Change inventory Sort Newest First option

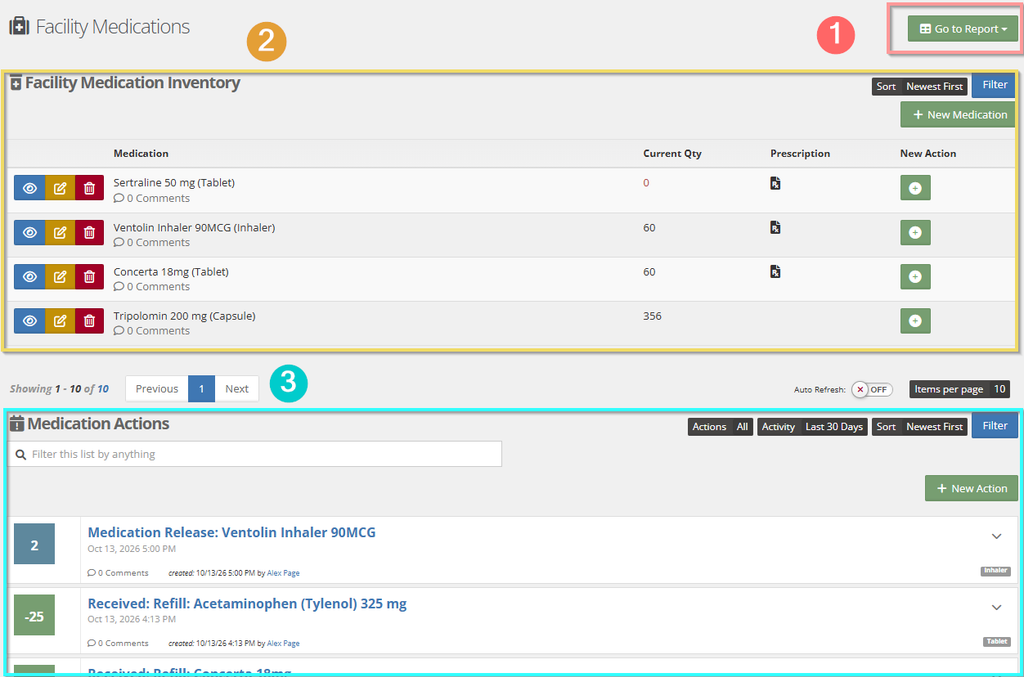click(920, 86)
